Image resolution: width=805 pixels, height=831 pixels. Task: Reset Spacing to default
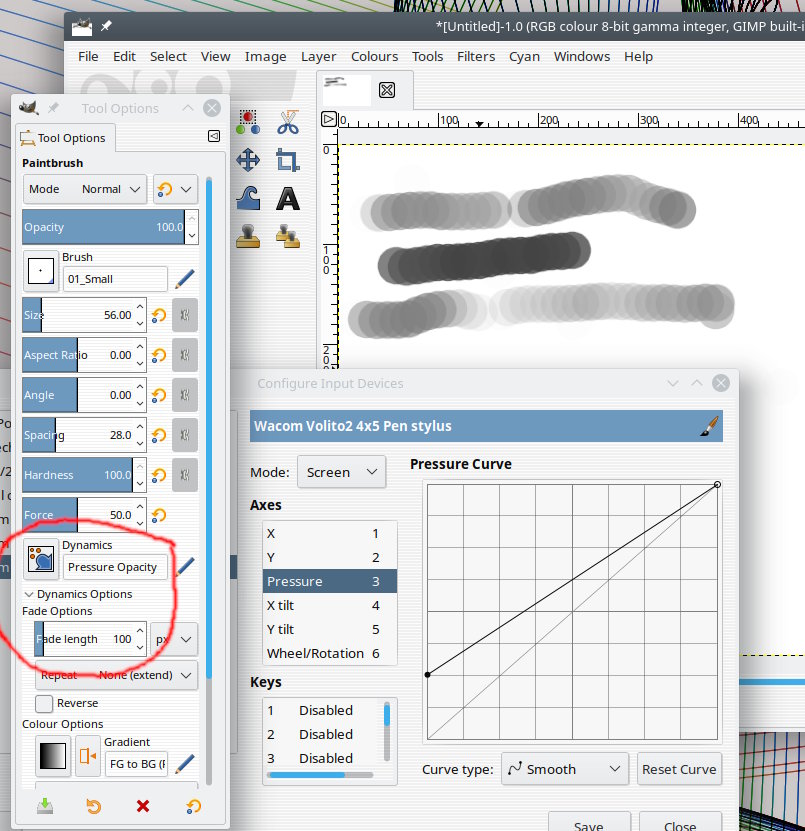click(x=159, y=435)
